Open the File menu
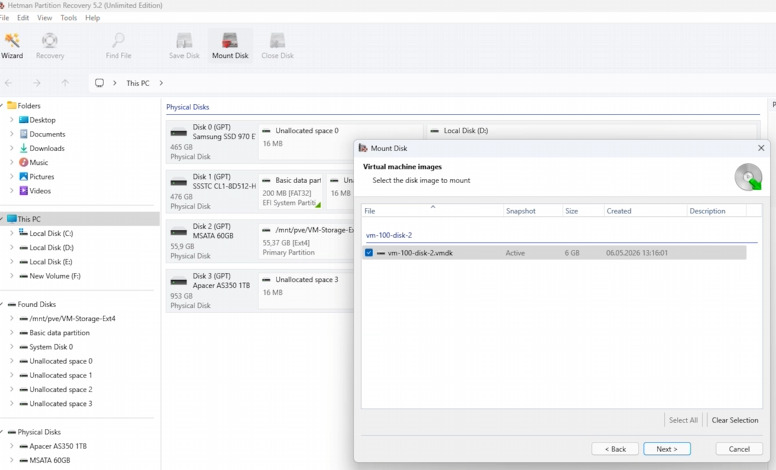The height and width of the screenshot is (470, 776). pos(4,18)
